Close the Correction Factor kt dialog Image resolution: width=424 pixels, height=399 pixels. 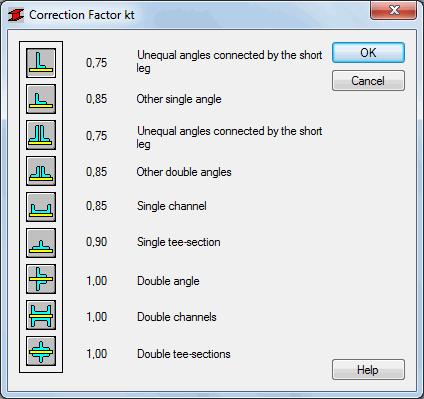[x=393, y=10]
